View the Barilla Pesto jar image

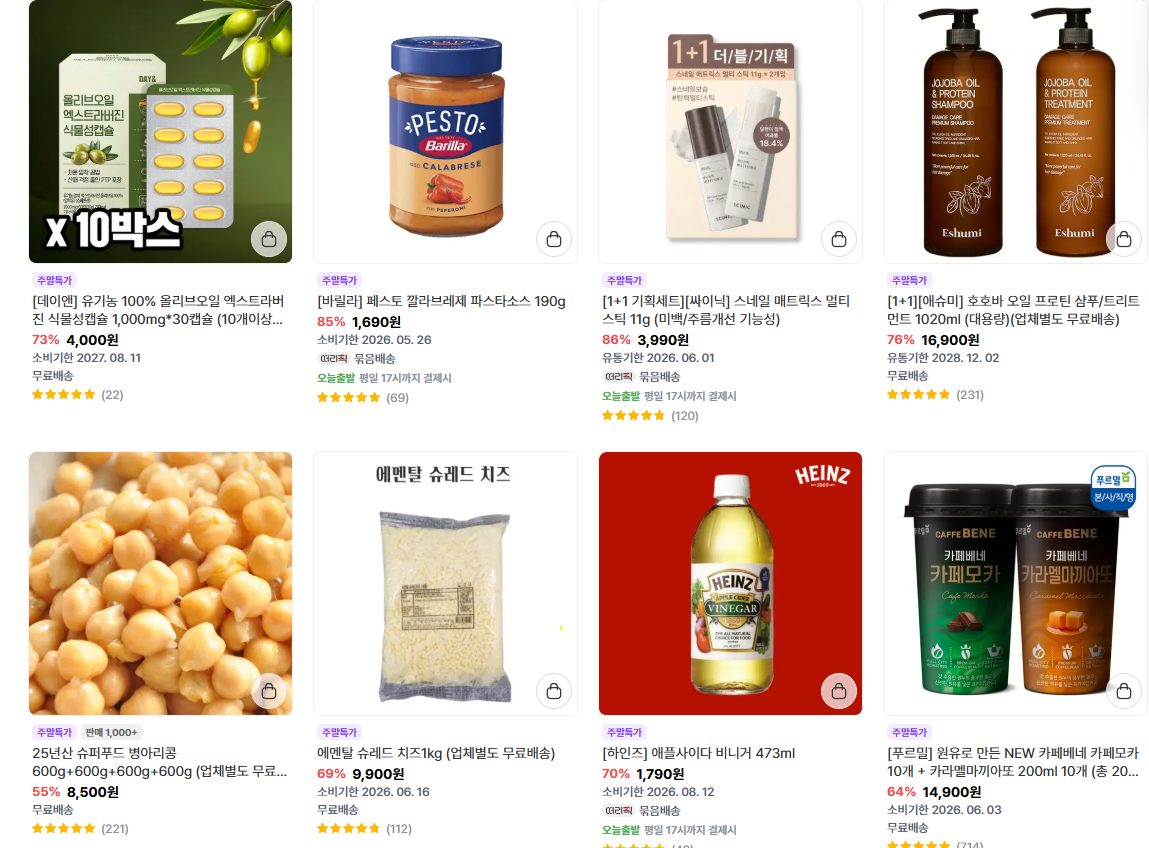click(446, 132)
